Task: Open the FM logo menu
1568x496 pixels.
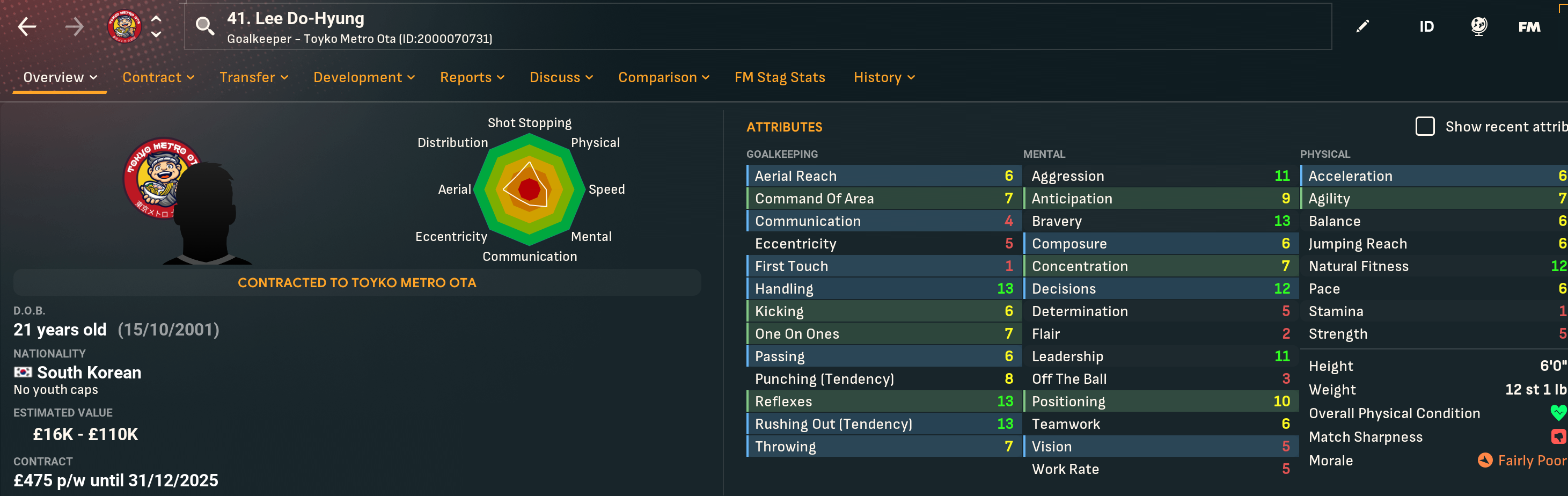Action: click(x=1529, y=27)
